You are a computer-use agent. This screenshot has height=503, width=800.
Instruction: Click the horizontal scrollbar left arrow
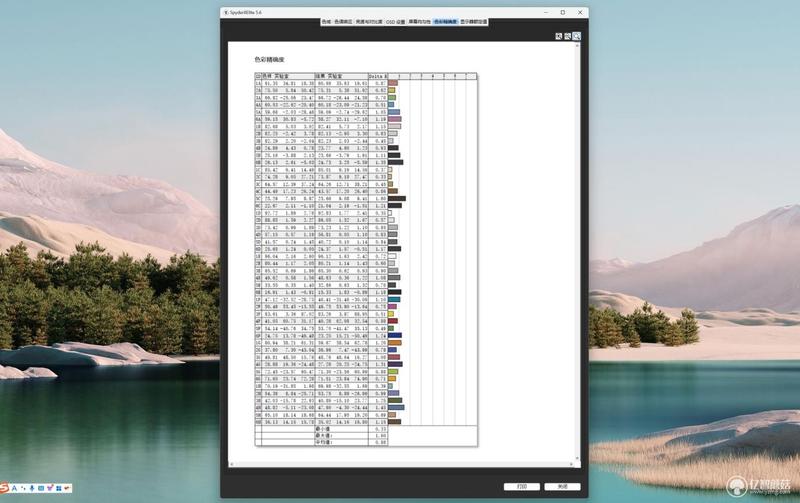point(231,464)
